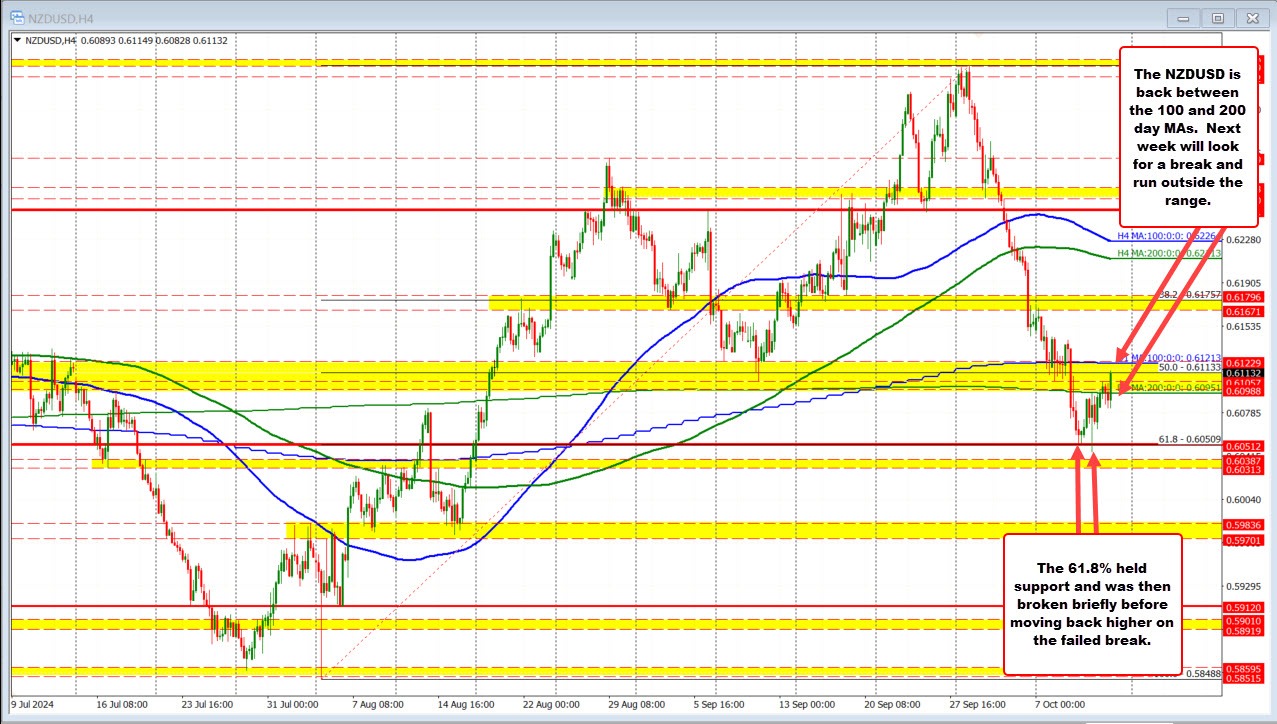The width and height of the screenshot is (1277, 724).
Task: Click the red price label 0.59120
Action: point(1244,607)
